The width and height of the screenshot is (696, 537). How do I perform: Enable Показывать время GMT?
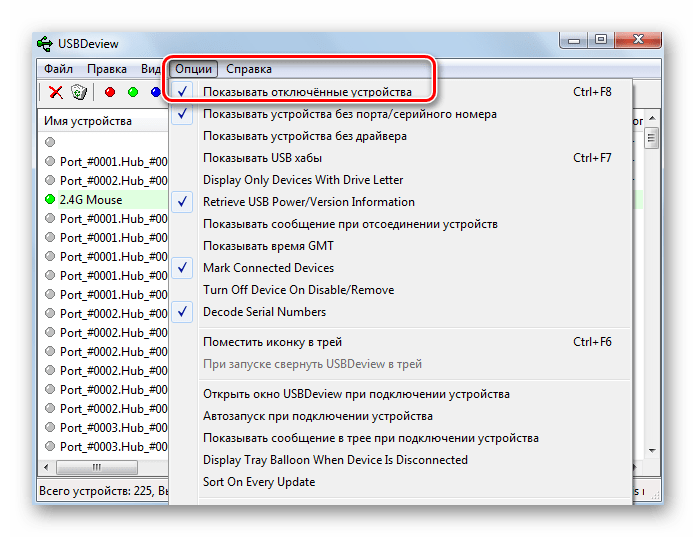point(400,246)
